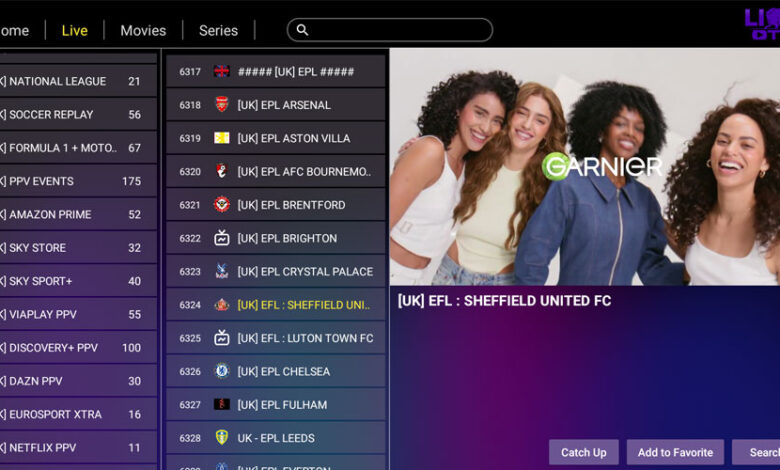780x470 pixels.
Task: Click Add to Favorite button
Action: pyautogui.click(x=675, y=452)
